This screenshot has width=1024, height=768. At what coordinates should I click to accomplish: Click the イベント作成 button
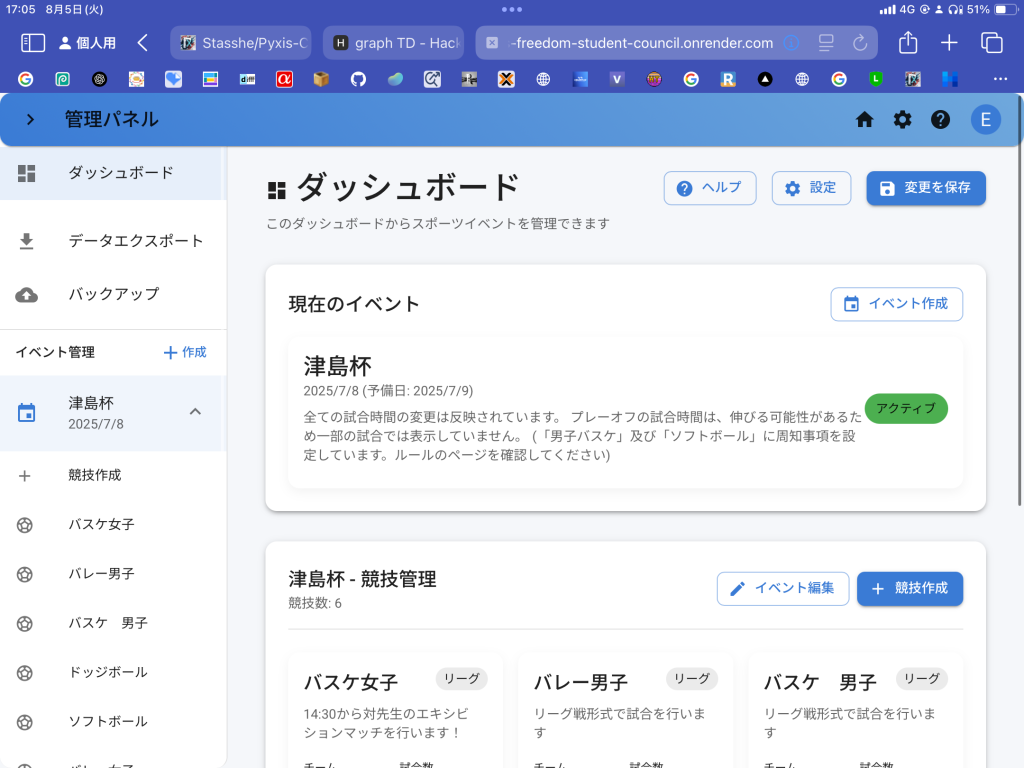896,304
